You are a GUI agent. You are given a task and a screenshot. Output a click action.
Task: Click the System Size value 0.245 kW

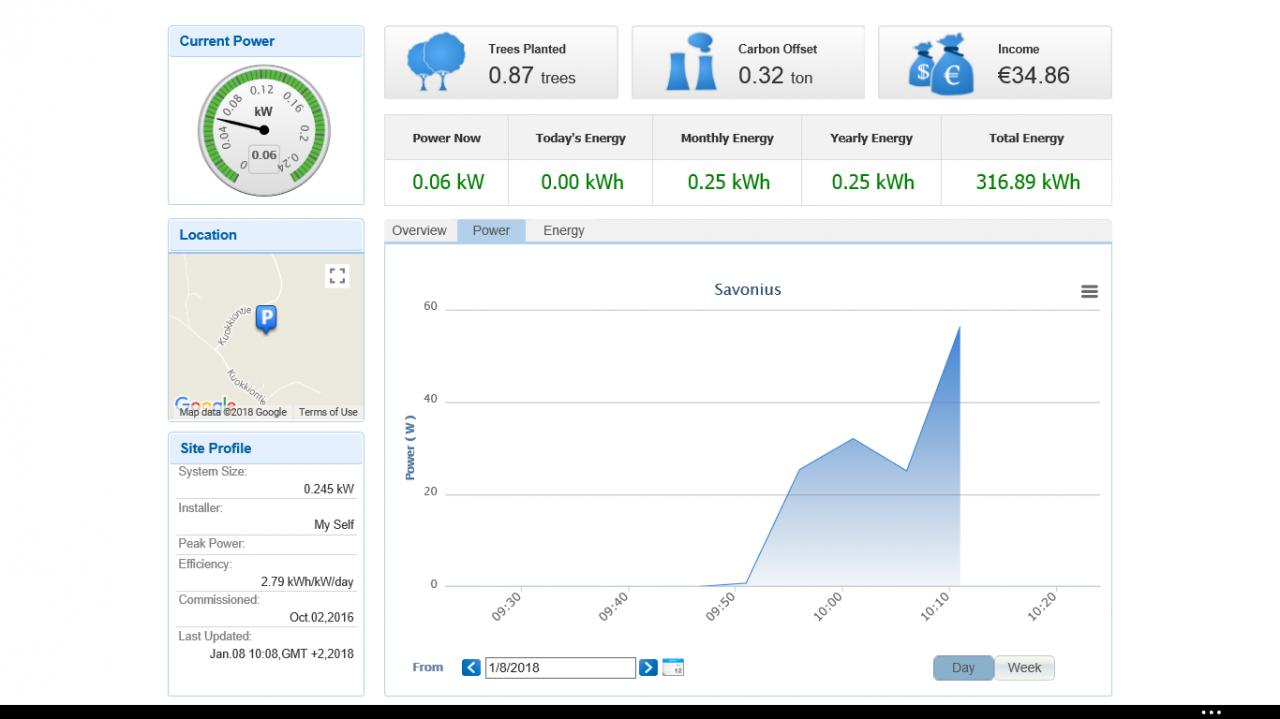click(x=329, y=490)
